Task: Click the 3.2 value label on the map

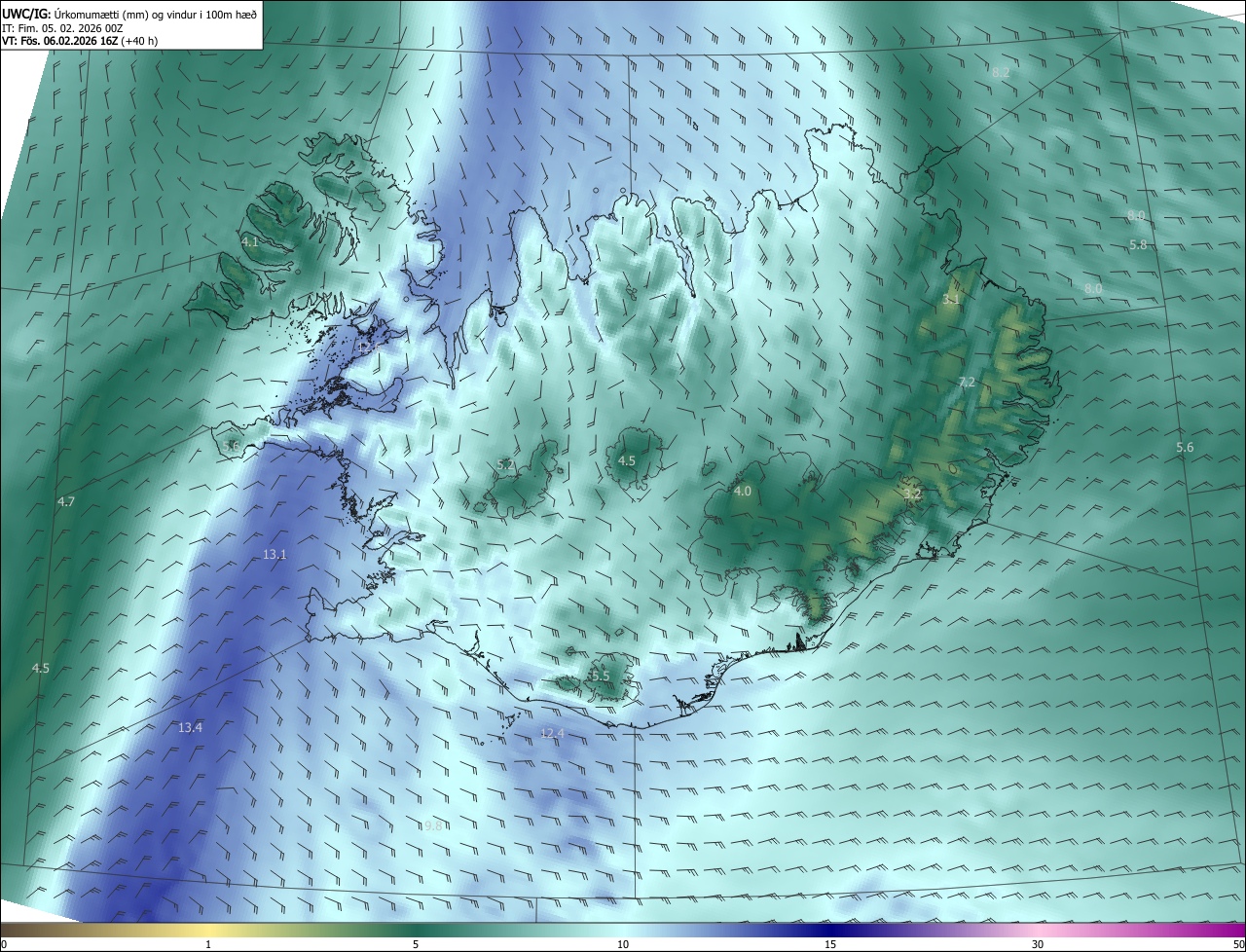Action: click(912, 494)
